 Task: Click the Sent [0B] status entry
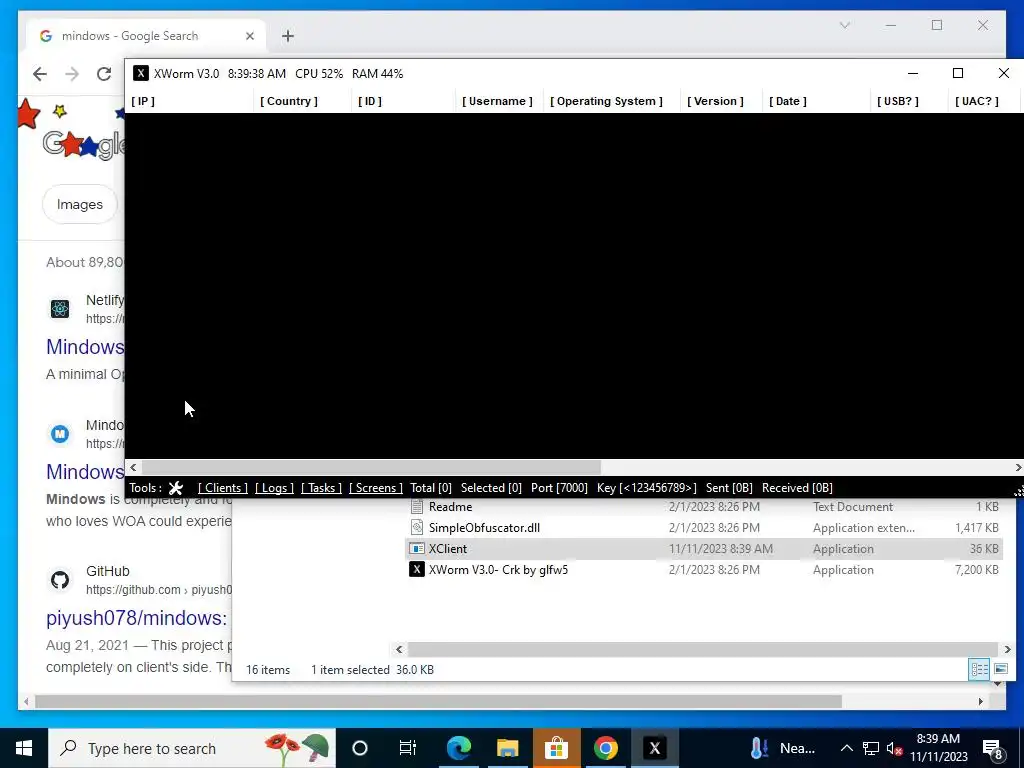(729, 488)
